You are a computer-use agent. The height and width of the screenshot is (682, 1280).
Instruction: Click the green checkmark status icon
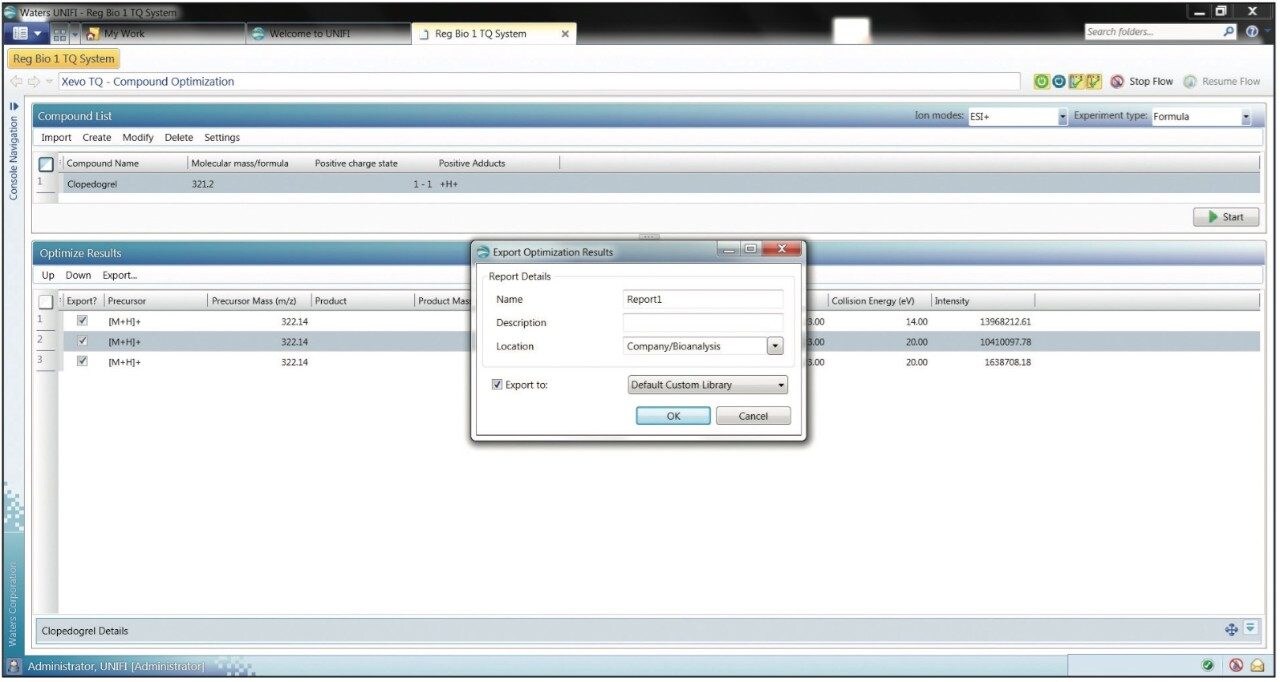click(x=1209, y=665)
